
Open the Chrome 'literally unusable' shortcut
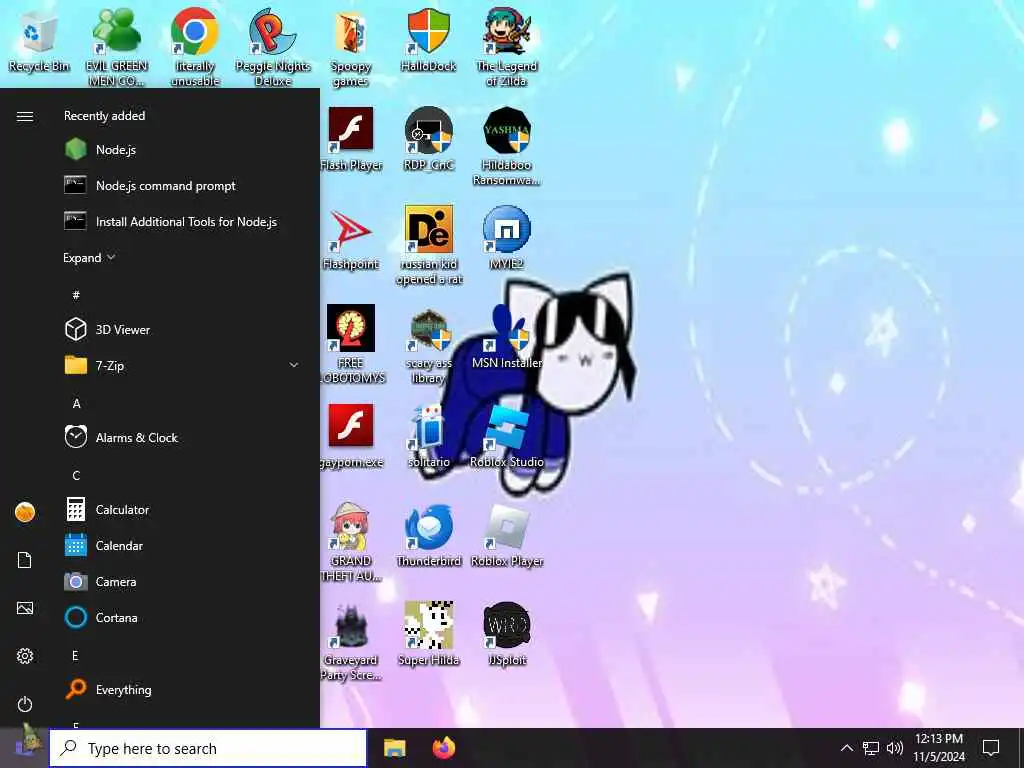coord(195,47)
